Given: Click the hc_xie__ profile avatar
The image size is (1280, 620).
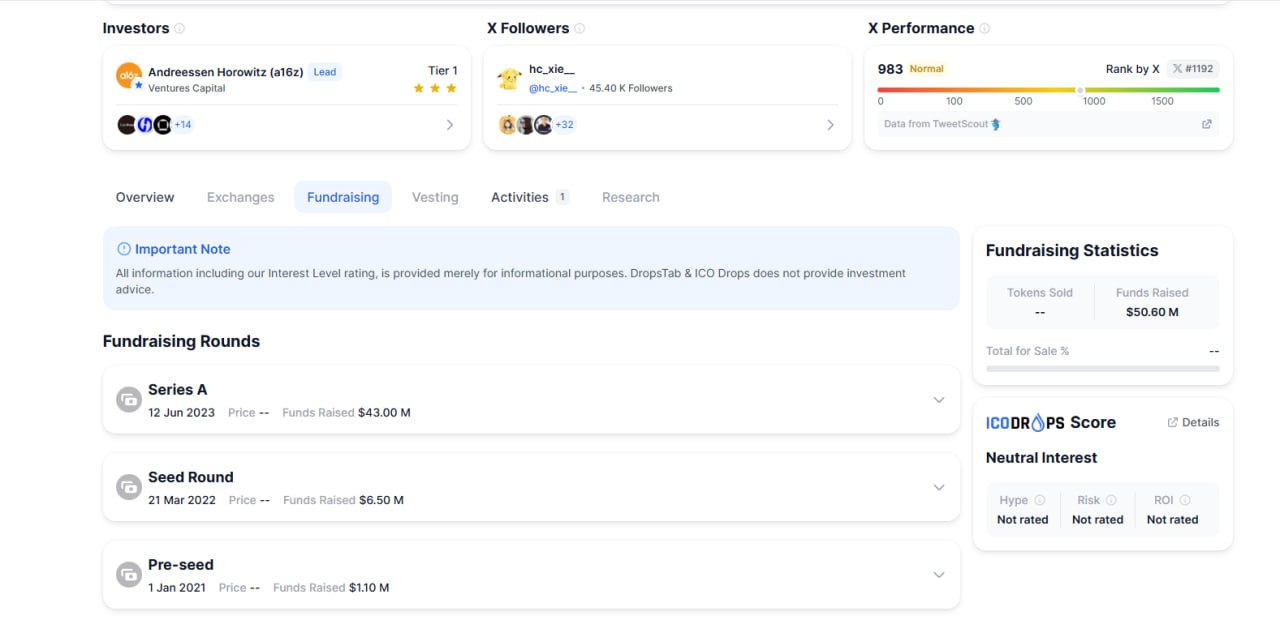Looking at the screenshot, I should (x=510, y=78).
